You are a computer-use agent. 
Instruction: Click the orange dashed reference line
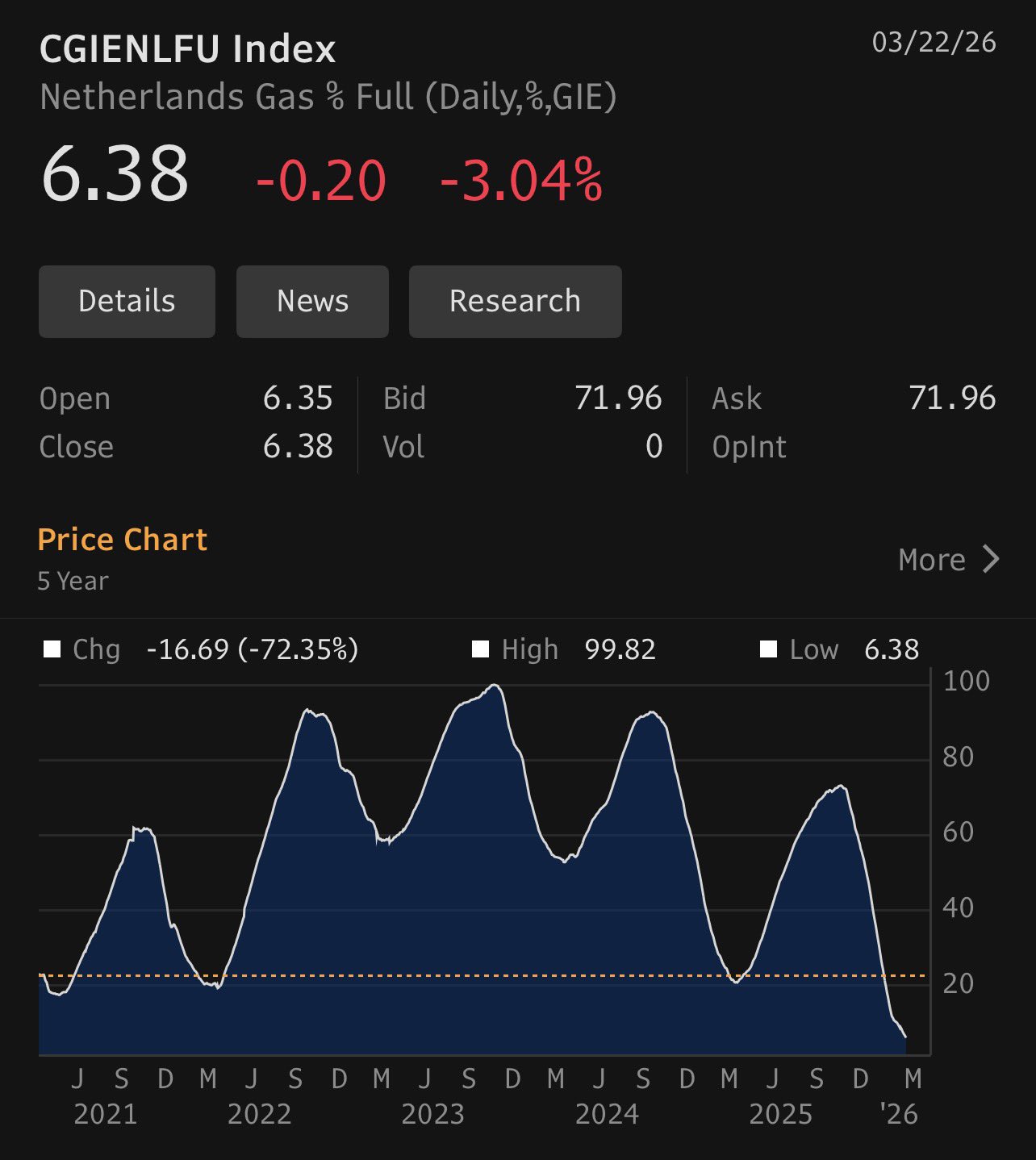(484, 975)
